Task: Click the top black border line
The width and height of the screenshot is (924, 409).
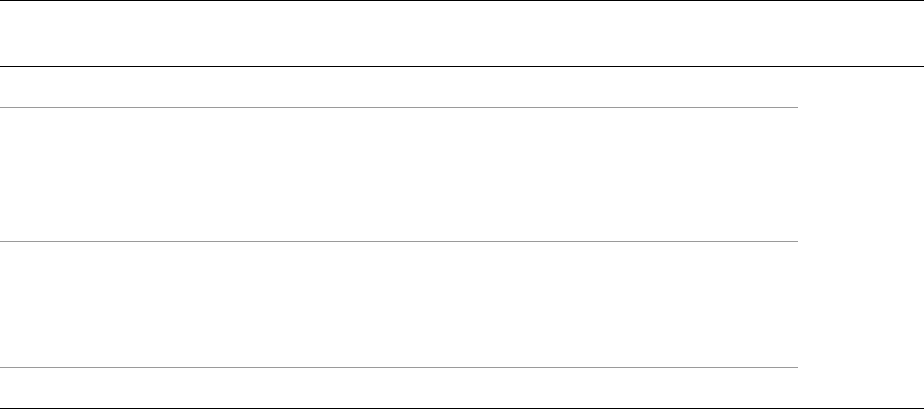Action: (x=462, y=1)
